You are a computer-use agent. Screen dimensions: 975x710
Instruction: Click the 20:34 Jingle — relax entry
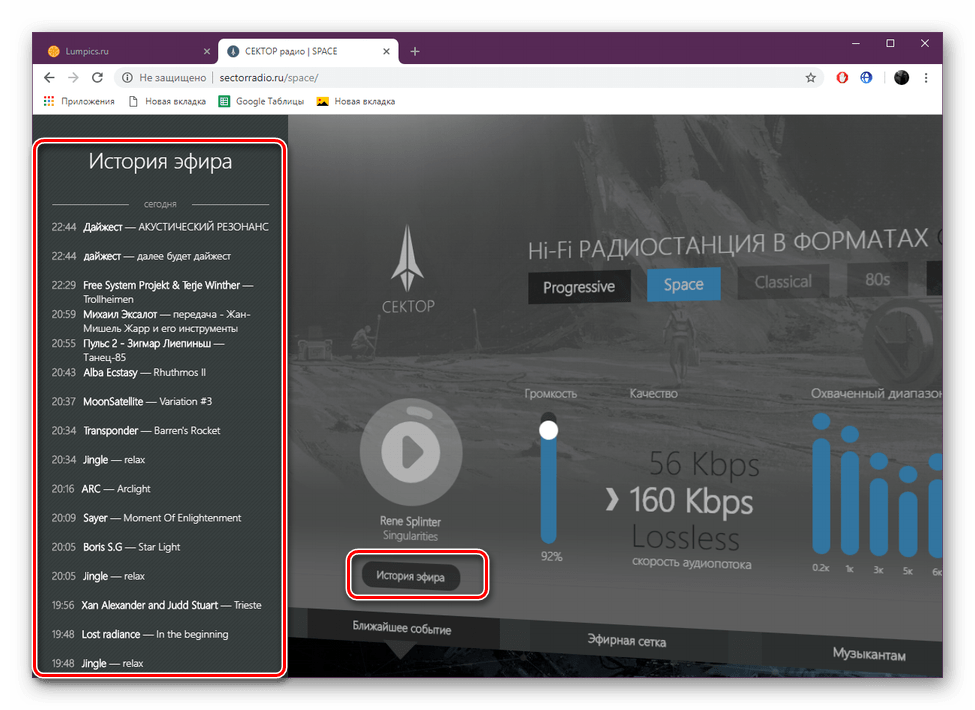pyautogui.click(x=98, y=459)
